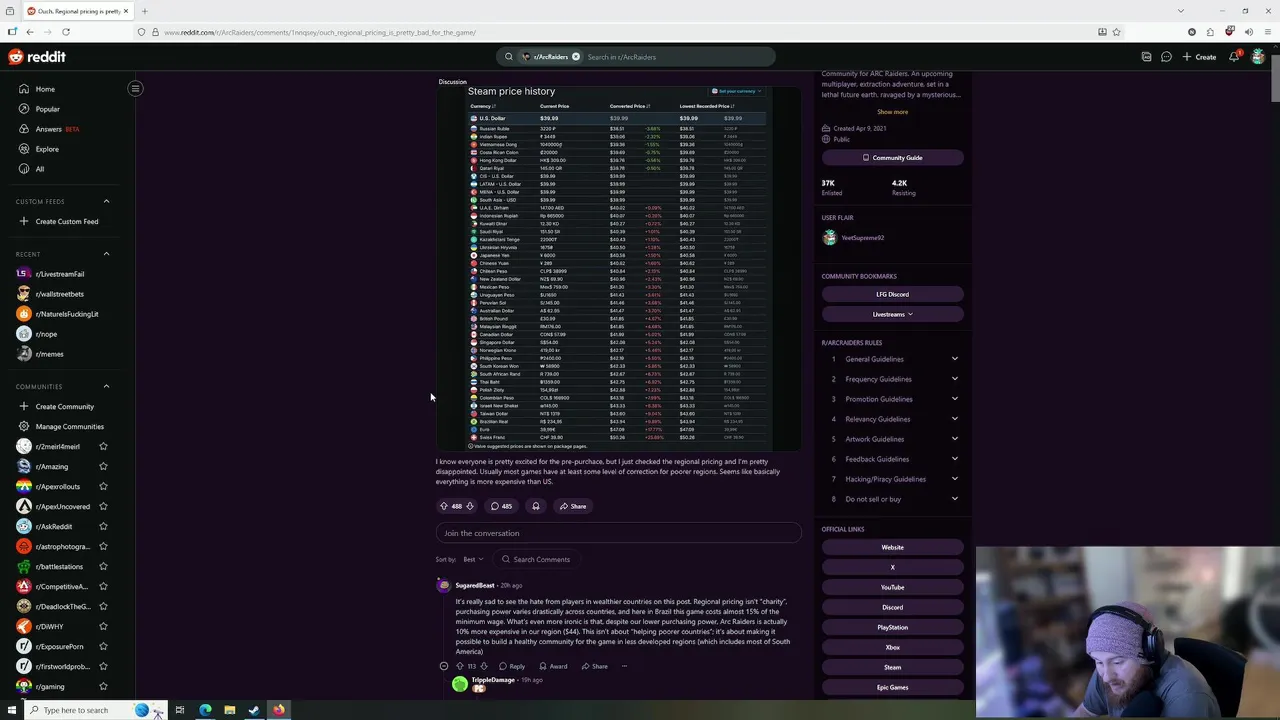Image resolution: width=1280 pixels, height=720 pixels.
Task: Open the Reddit logo home link
Action: (x=37, y=57)
